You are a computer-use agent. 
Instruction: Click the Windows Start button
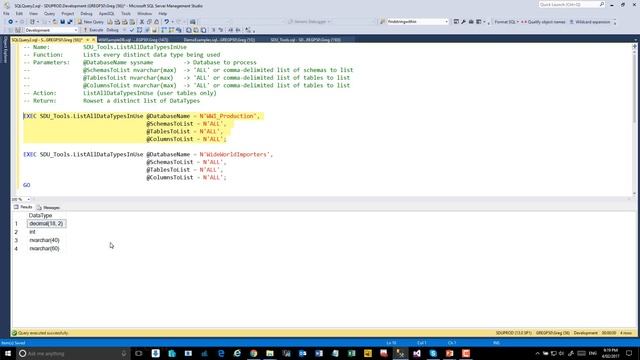coord(8,353)
